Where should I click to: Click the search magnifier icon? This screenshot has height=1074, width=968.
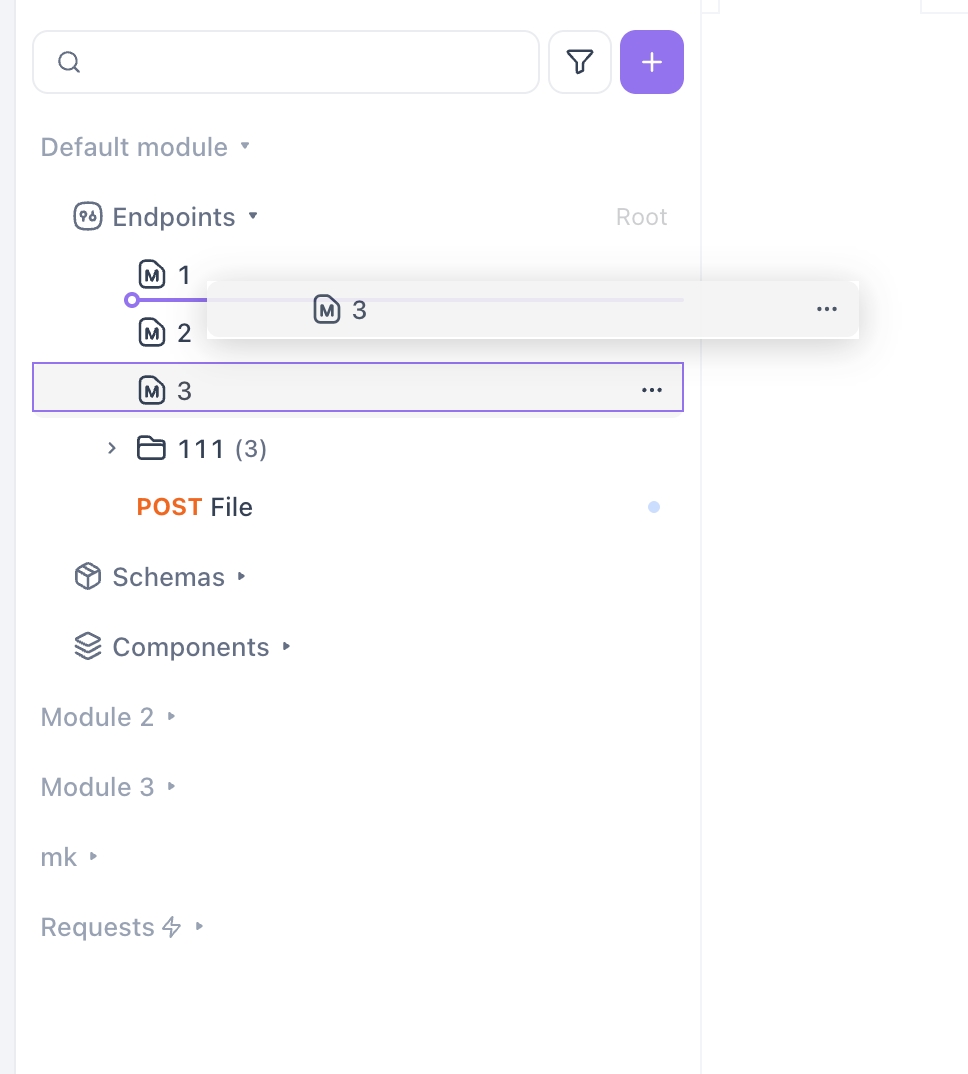point(68,62)
